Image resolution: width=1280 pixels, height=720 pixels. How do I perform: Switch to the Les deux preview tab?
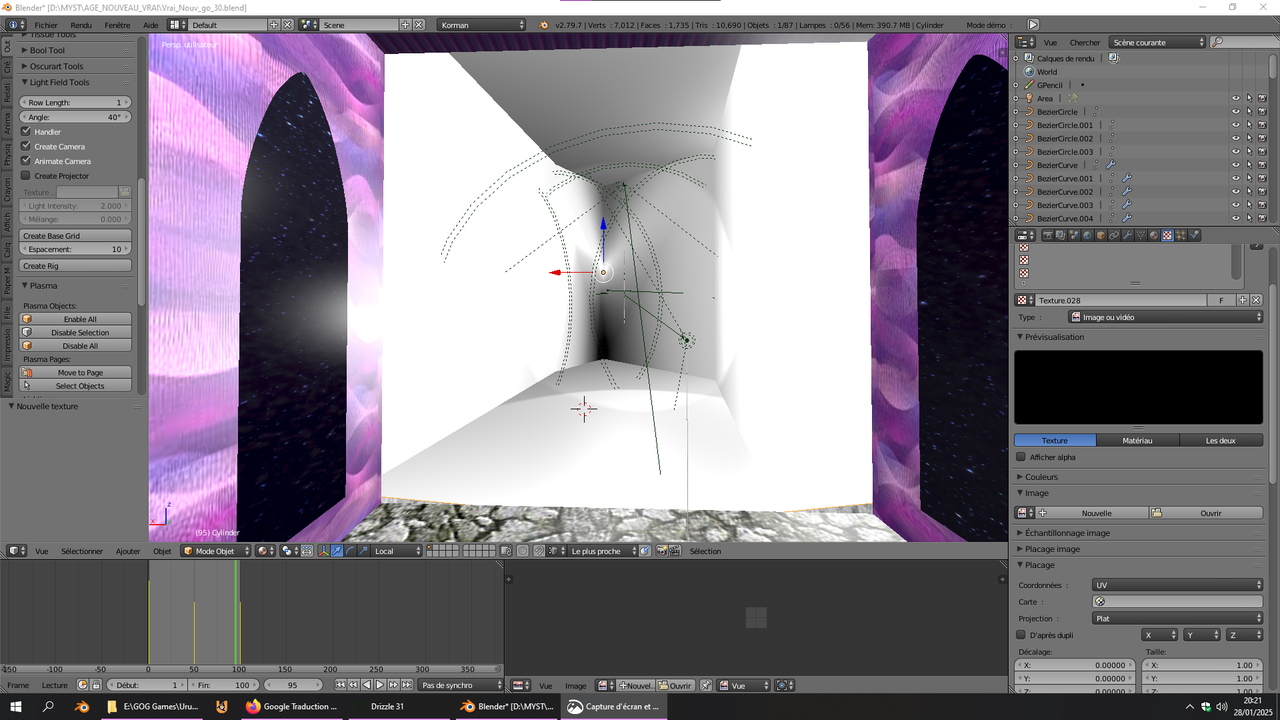pyautogui.click(x=1221, y=440)
